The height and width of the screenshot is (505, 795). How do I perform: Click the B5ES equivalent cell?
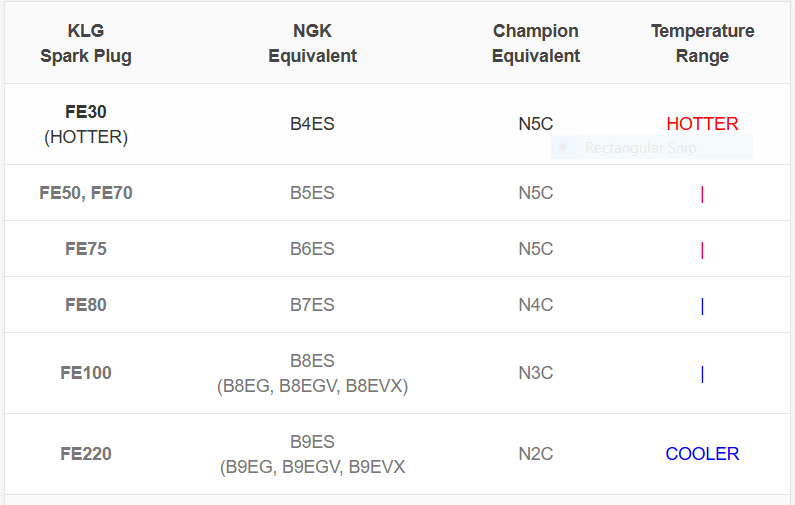coord(312,193)
